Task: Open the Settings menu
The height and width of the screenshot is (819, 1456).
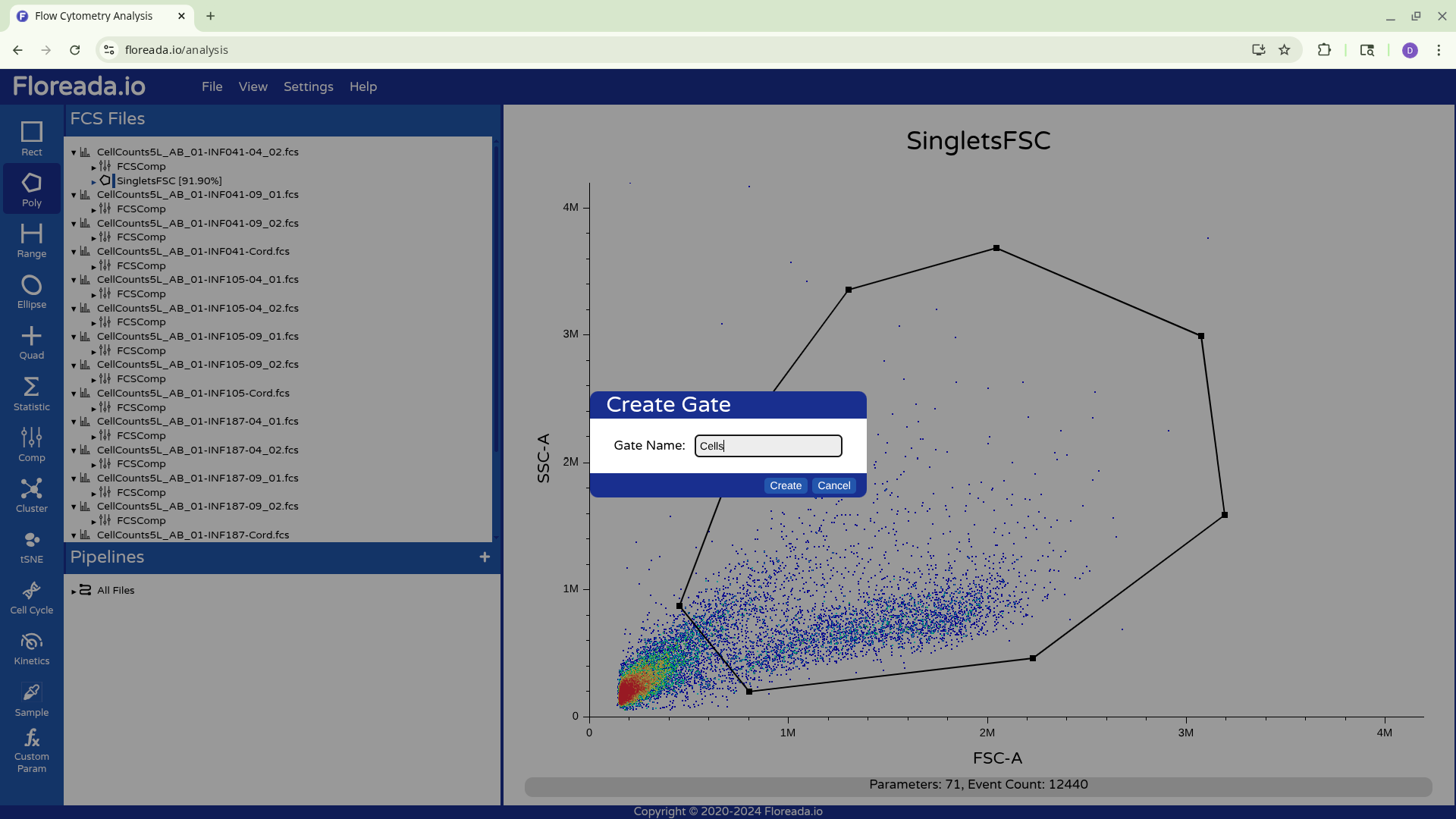Action: 308,86
